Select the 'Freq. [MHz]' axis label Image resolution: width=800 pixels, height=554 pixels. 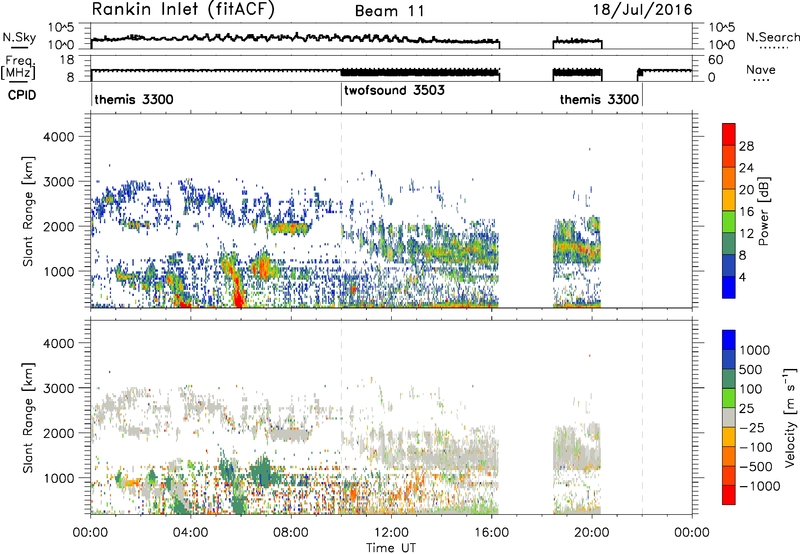[19, 67]
